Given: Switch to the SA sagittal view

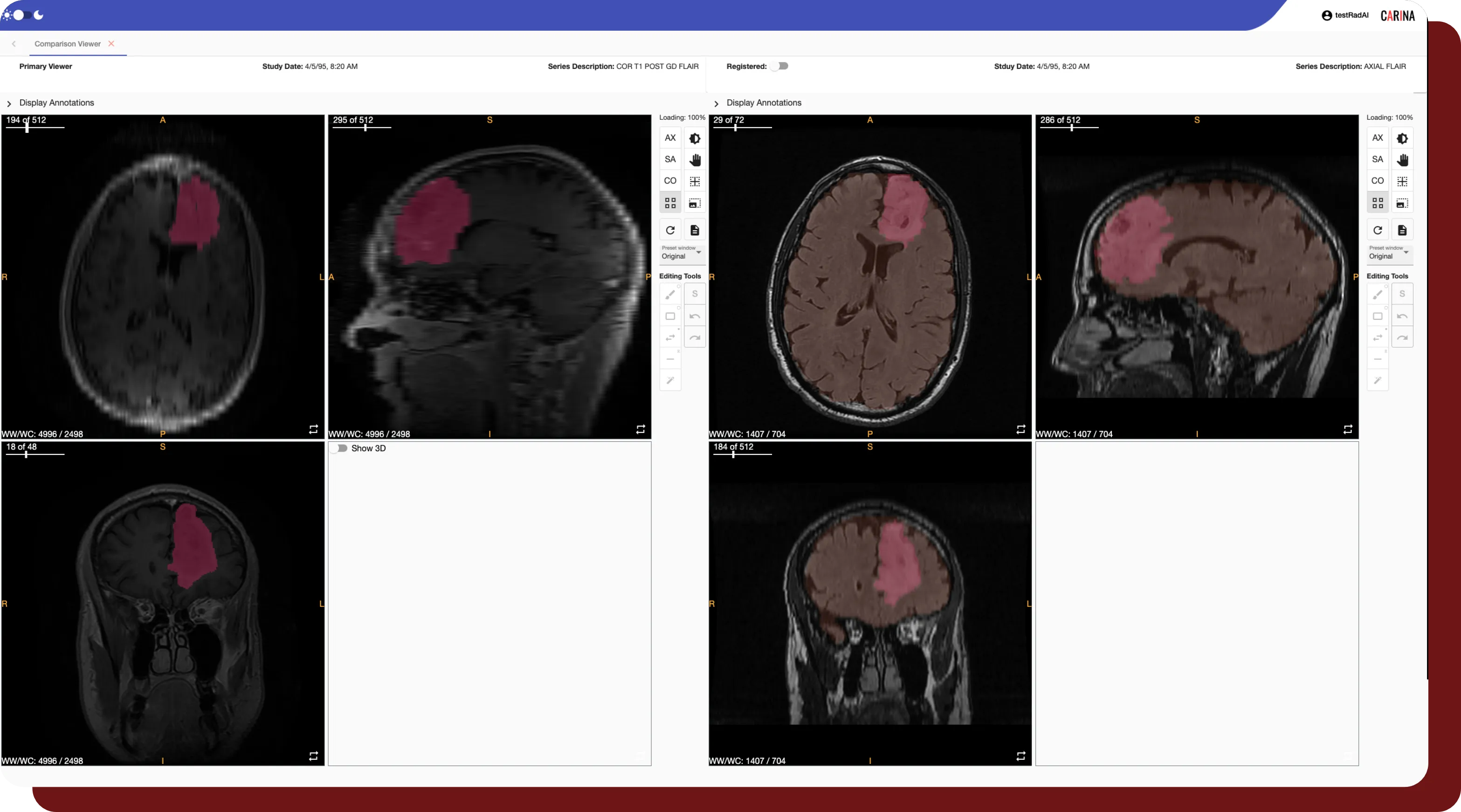Looking at the screenshot, I should click(x=670, y=159).
